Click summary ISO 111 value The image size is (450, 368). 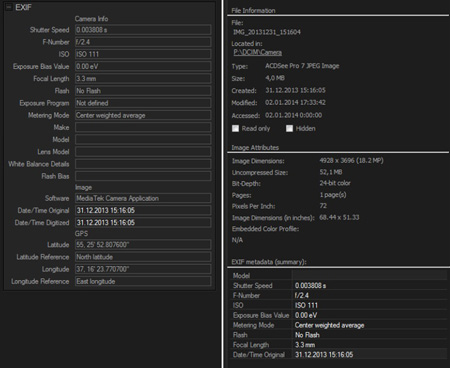click(306, 305)
